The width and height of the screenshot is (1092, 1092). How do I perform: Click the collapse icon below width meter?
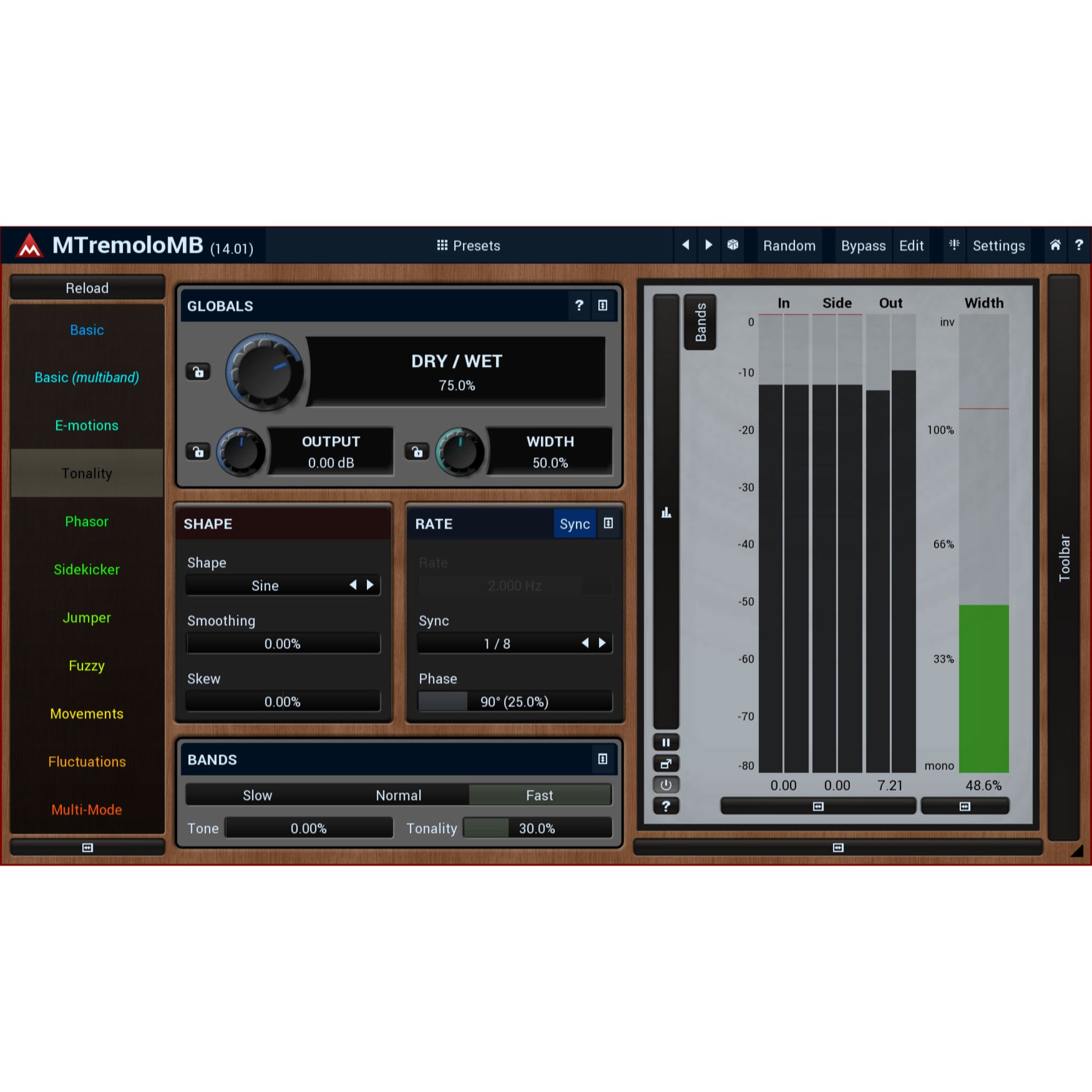[x=965, y=806]
